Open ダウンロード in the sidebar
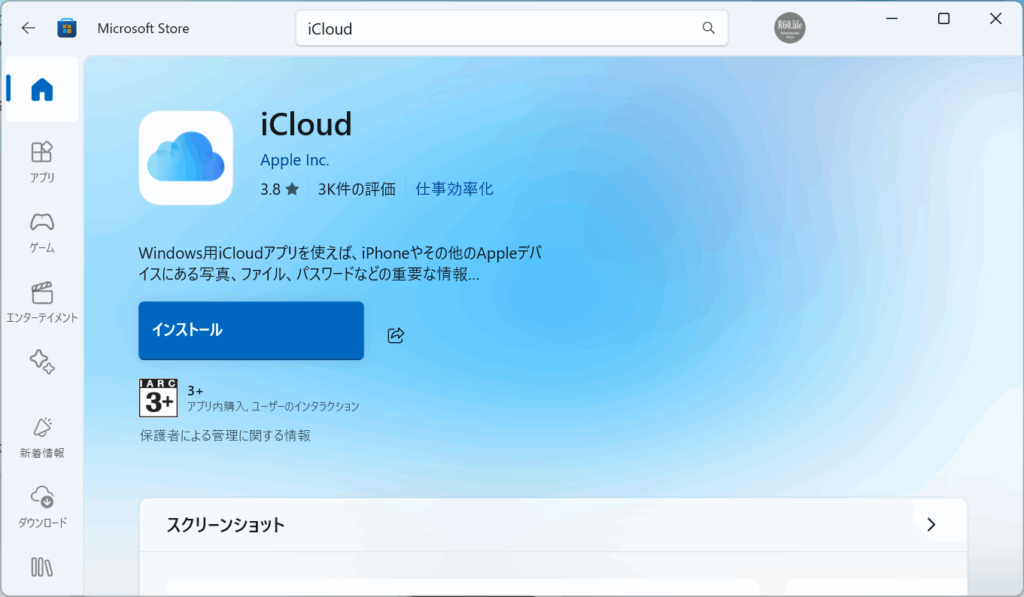1024x597 pixels. (42, 505)
